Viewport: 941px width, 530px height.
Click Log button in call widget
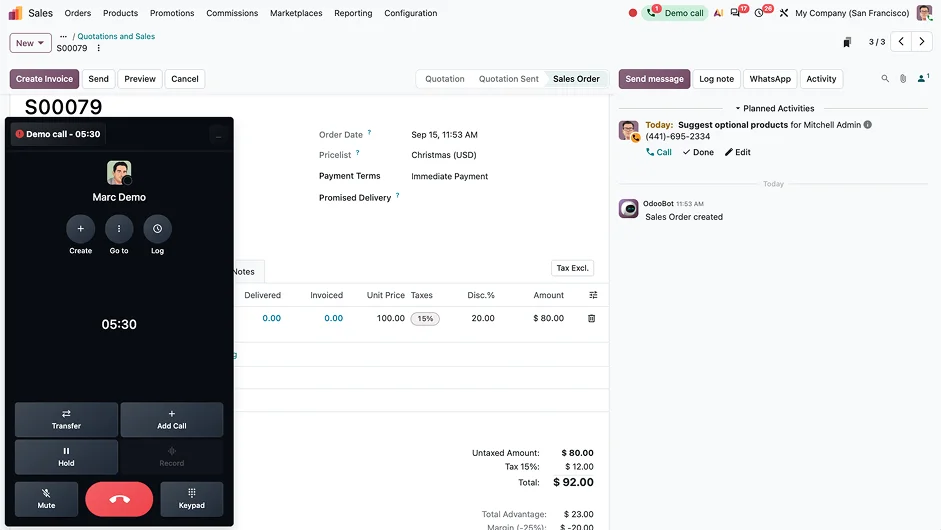tap(157, 229)
